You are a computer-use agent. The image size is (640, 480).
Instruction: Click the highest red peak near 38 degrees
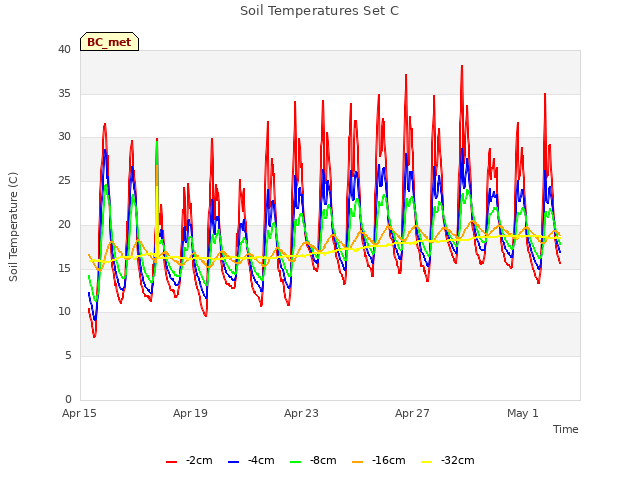[x=462, y=67]
